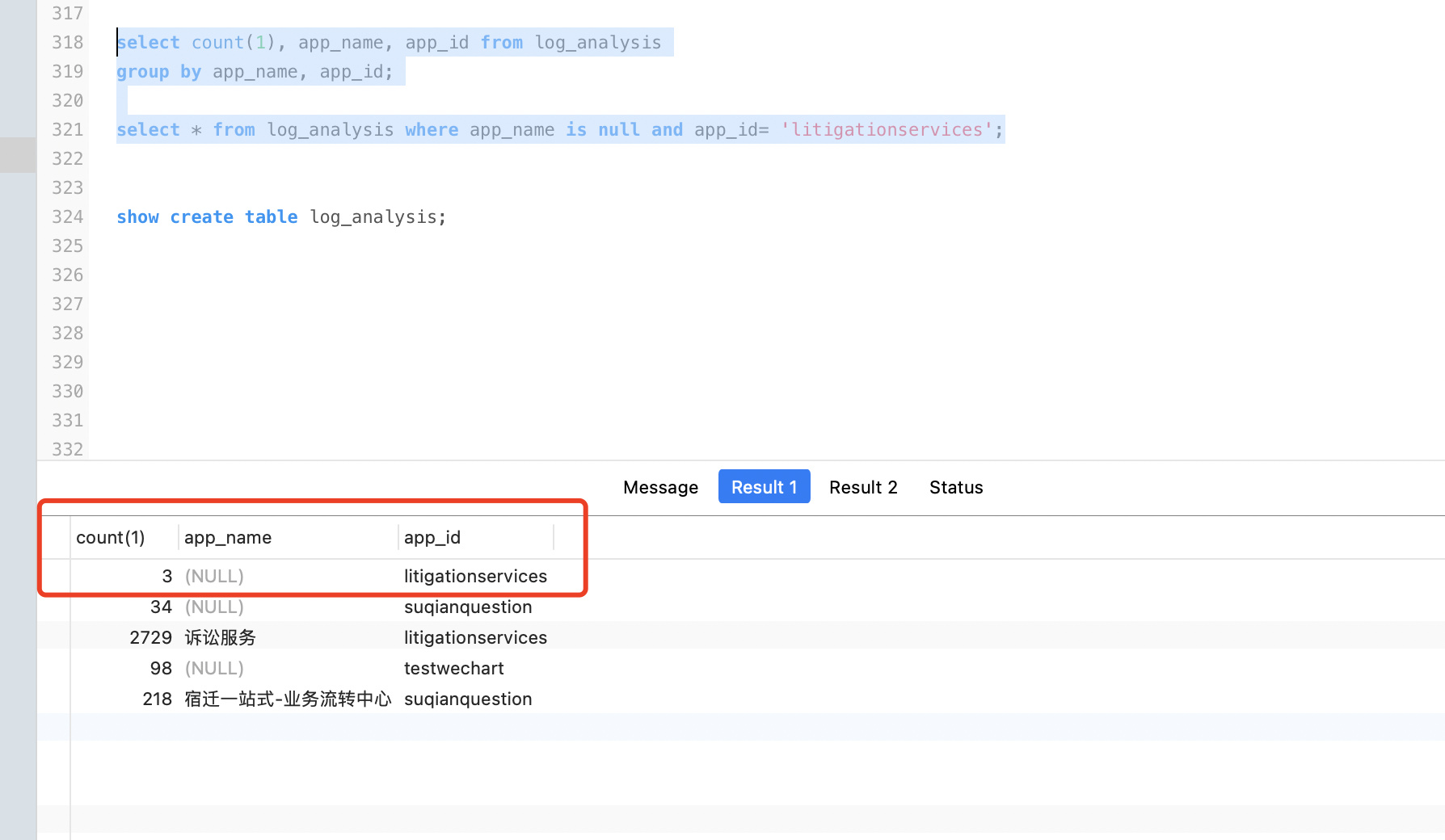The width and height of the screenshot is (1445, 840).
Task: Select the suqianquestion cell in the count 218 row
Action: coord(468,699)
